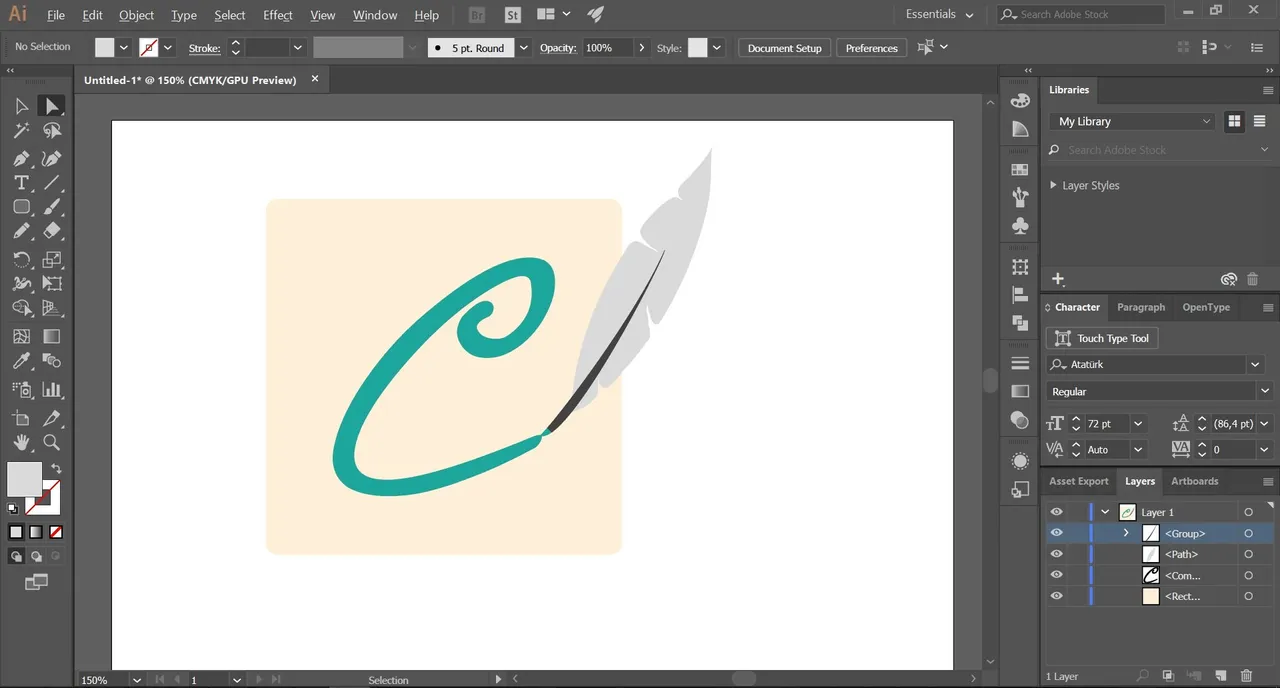The width and height of the screenshot is (1280, 688).
Task: Open the Object menu
Action: pyautogui.click(x=136, y=15)
